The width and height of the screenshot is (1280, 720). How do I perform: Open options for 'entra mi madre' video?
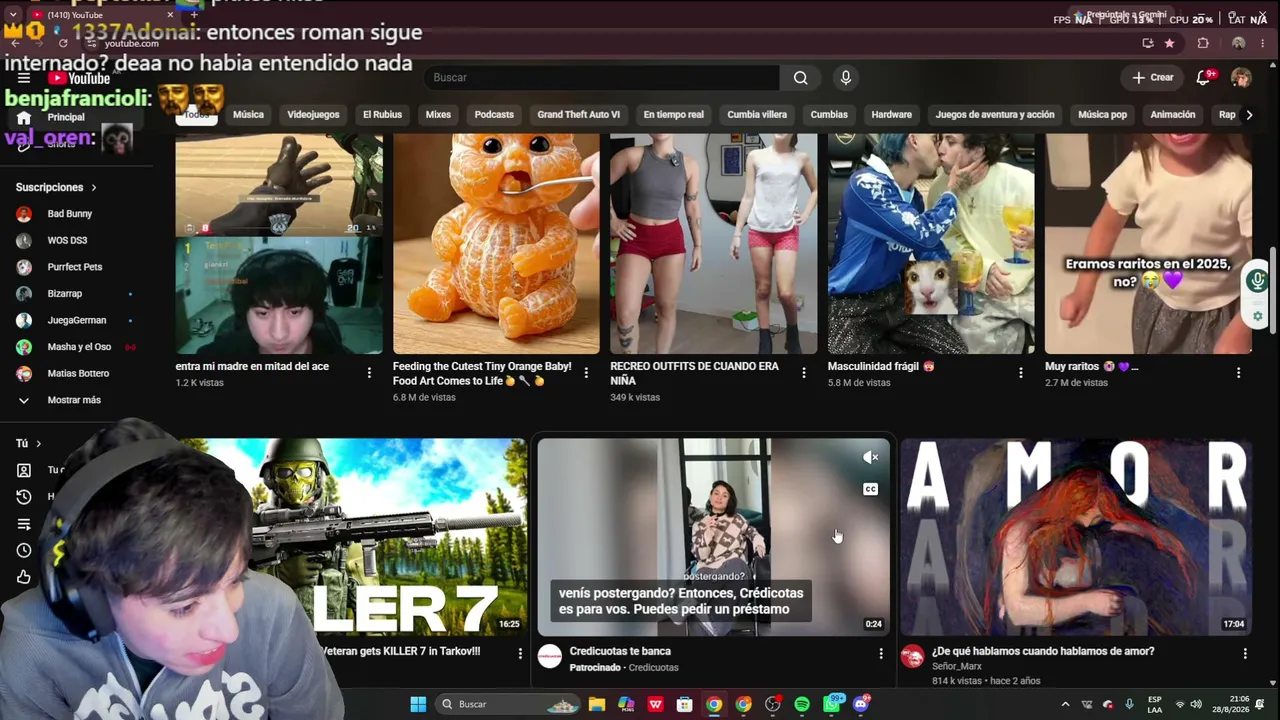click(369, 373)
